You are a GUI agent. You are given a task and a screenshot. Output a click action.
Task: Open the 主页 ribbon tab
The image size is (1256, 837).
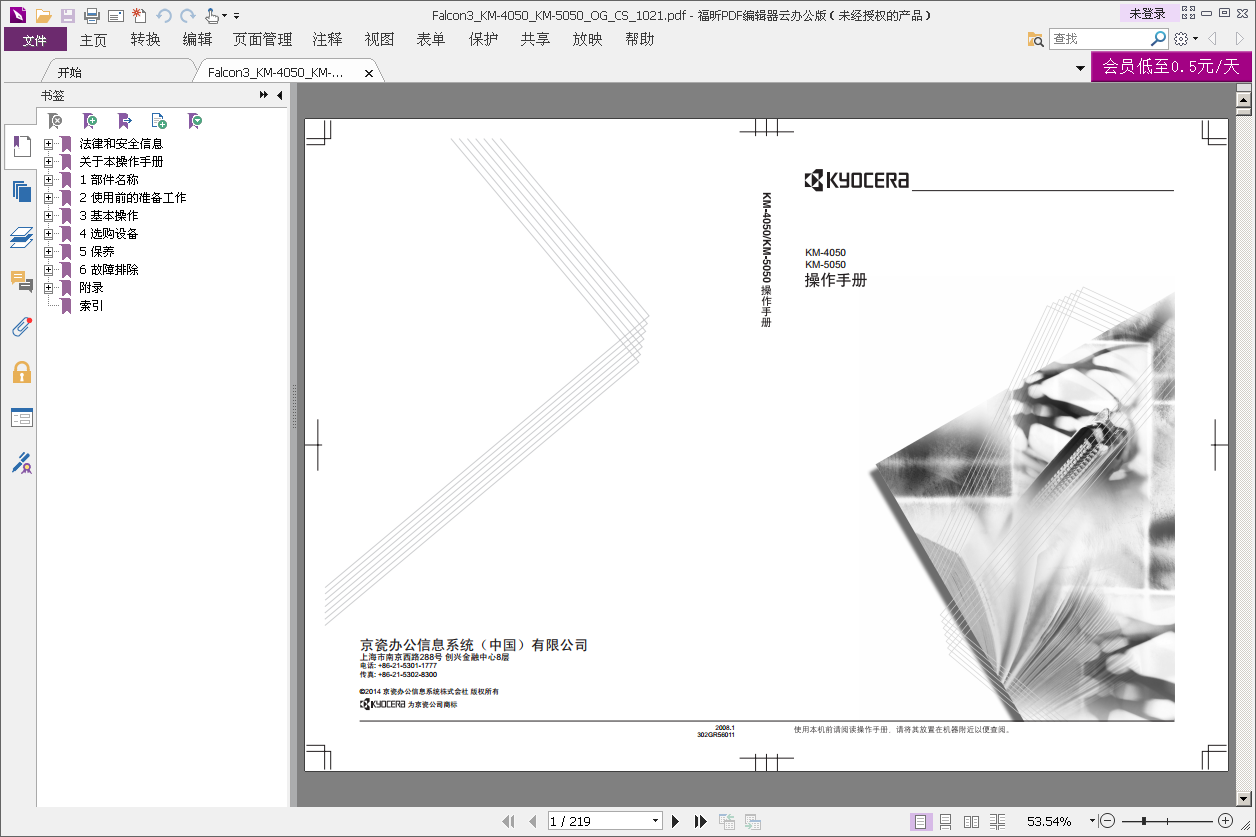[93, 39]
